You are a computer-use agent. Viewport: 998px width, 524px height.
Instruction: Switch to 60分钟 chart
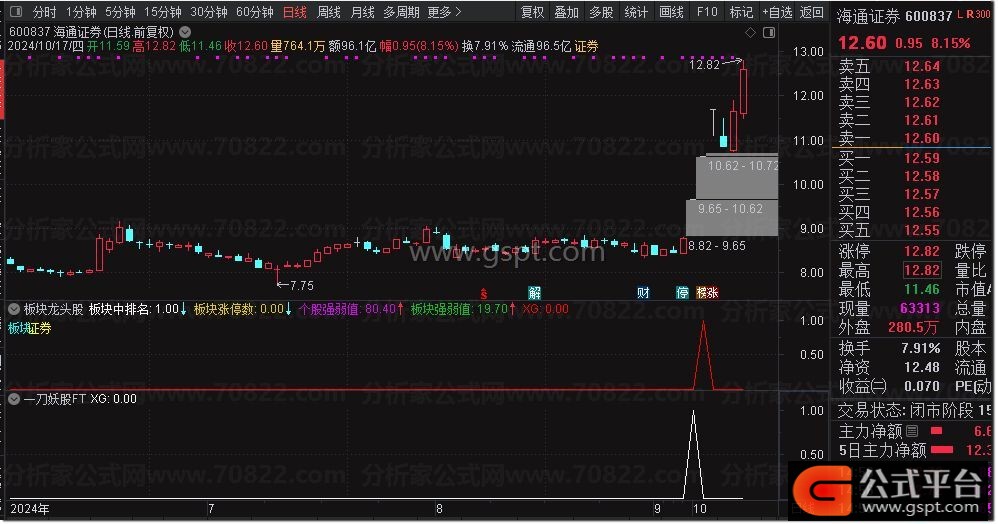255,12
